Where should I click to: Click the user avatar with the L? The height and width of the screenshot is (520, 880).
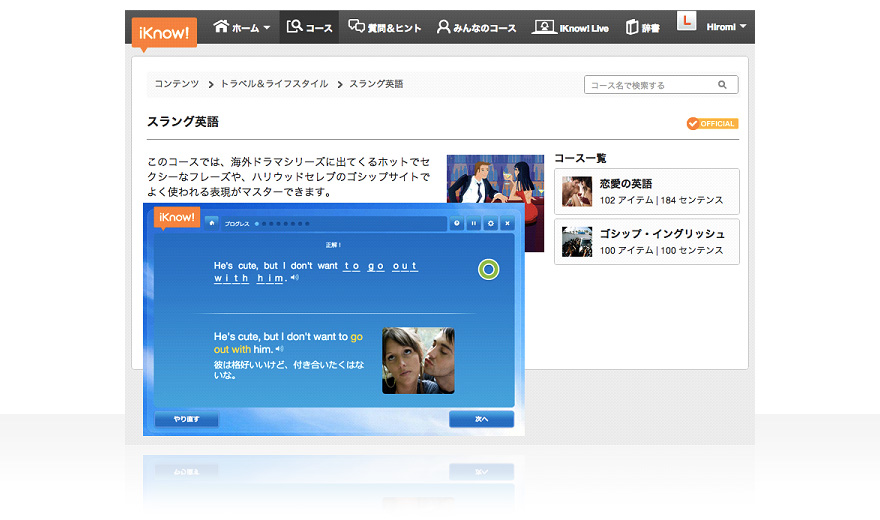pos(686,21)
